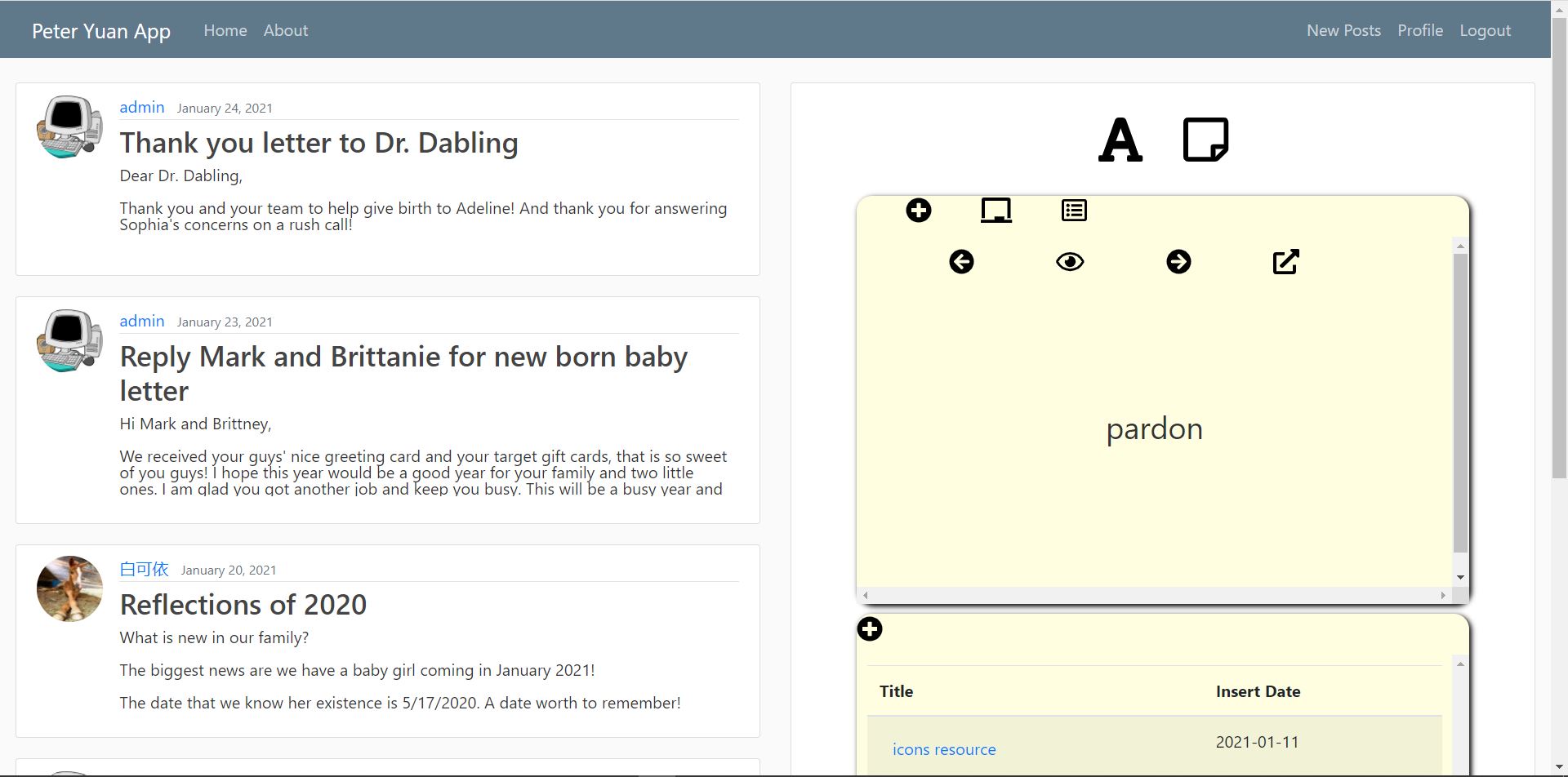
Task: Open the list view icon
Action: pos(1073,211)
